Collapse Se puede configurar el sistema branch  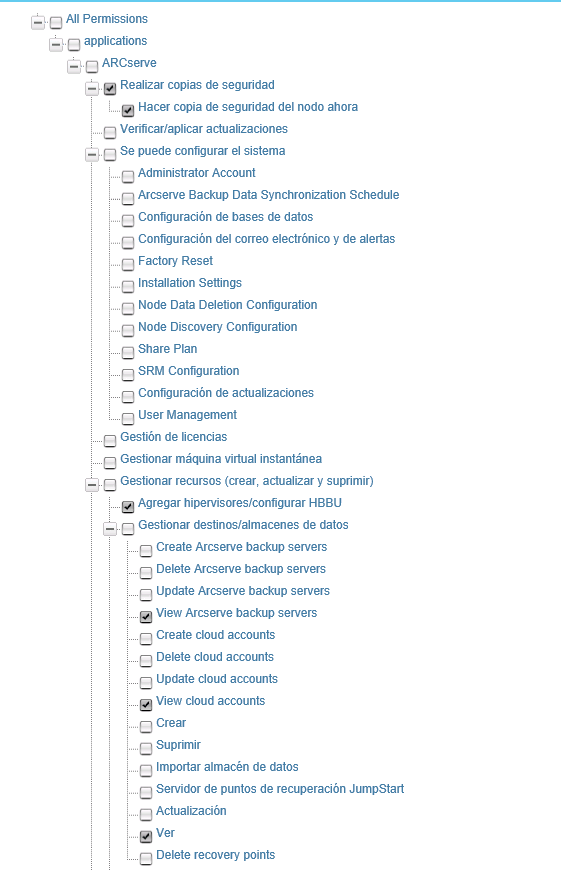(x=92, y=154)
